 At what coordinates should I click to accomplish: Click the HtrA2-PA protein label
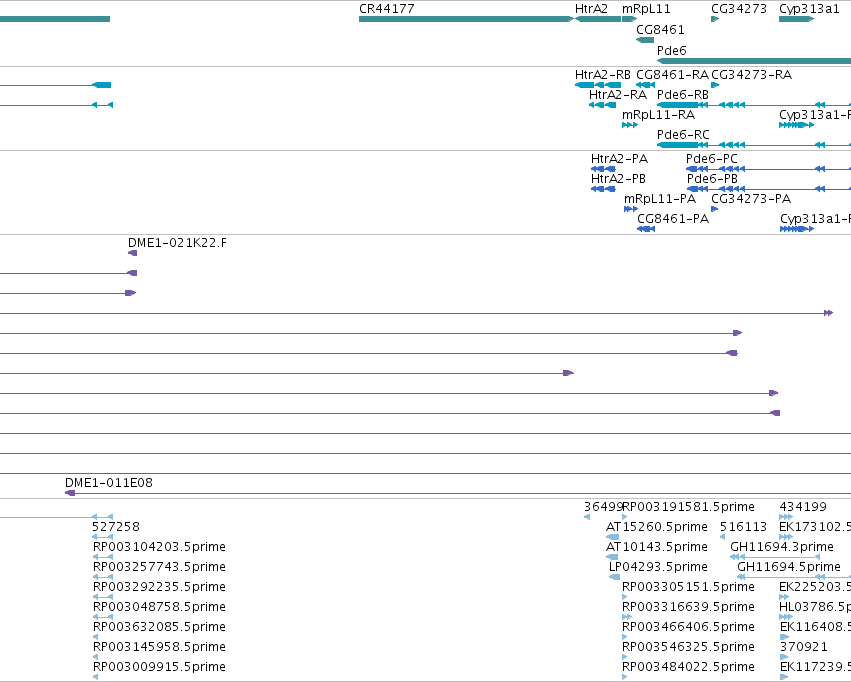pyautogui.click(x=619, y=158)
